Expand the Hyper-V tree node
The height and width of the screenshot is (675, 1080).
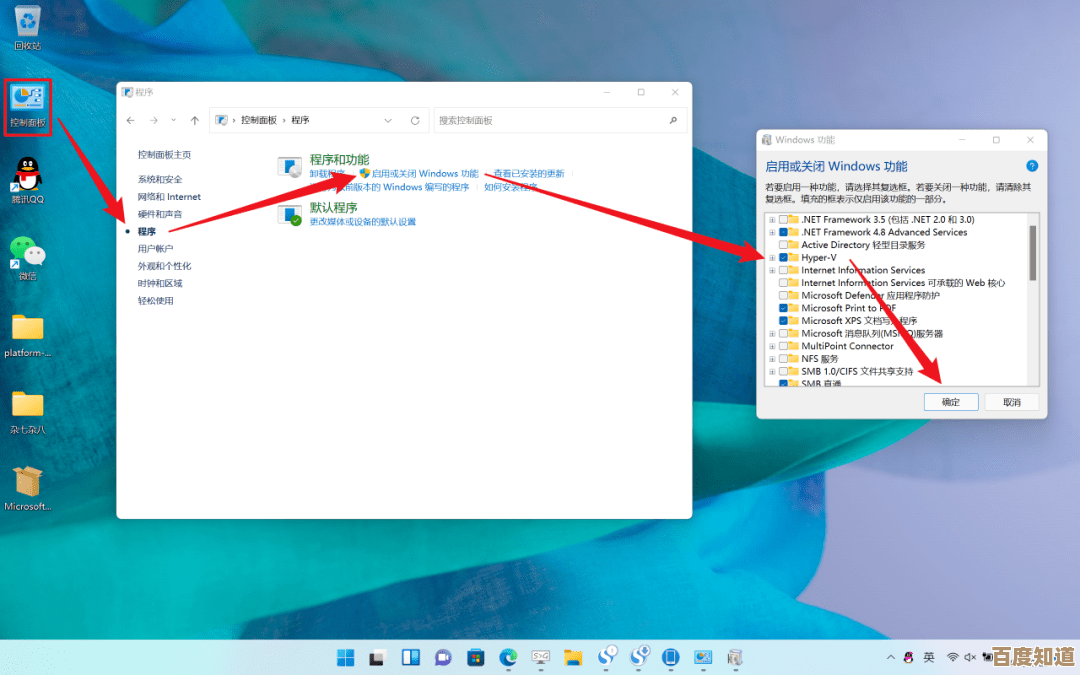pyautogui.click(x=774, y=257)
